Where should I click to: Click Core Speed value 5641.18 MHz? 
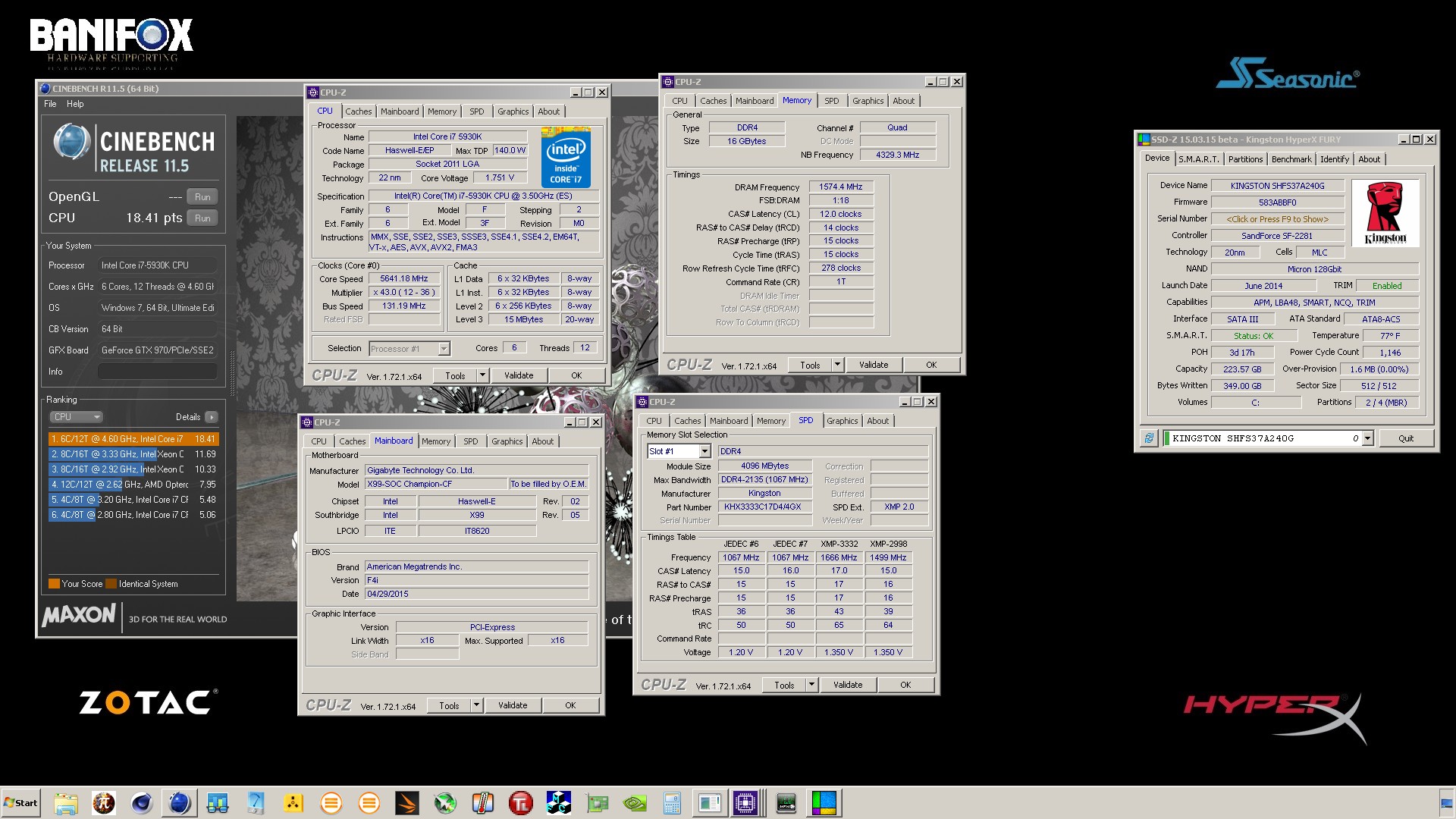click(404, 279)
